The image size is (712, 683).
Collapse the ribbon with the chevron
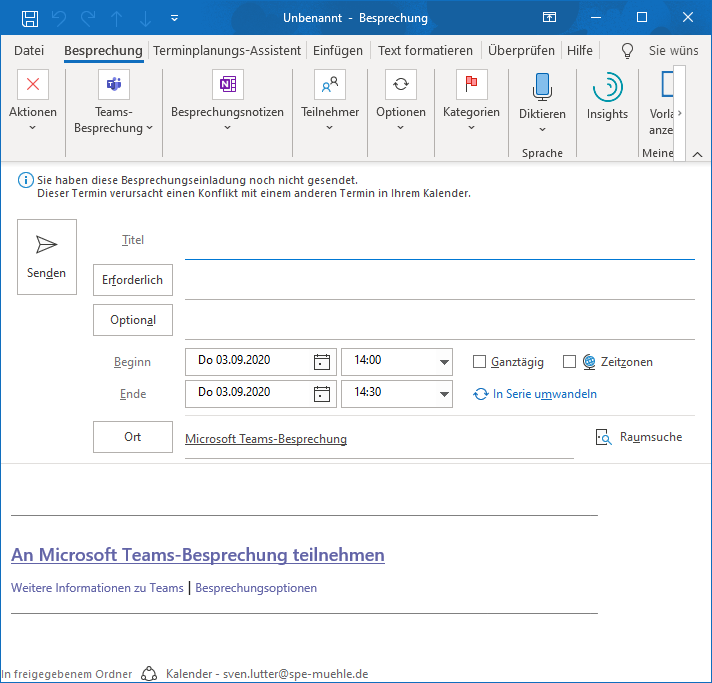tap(697, 154)
